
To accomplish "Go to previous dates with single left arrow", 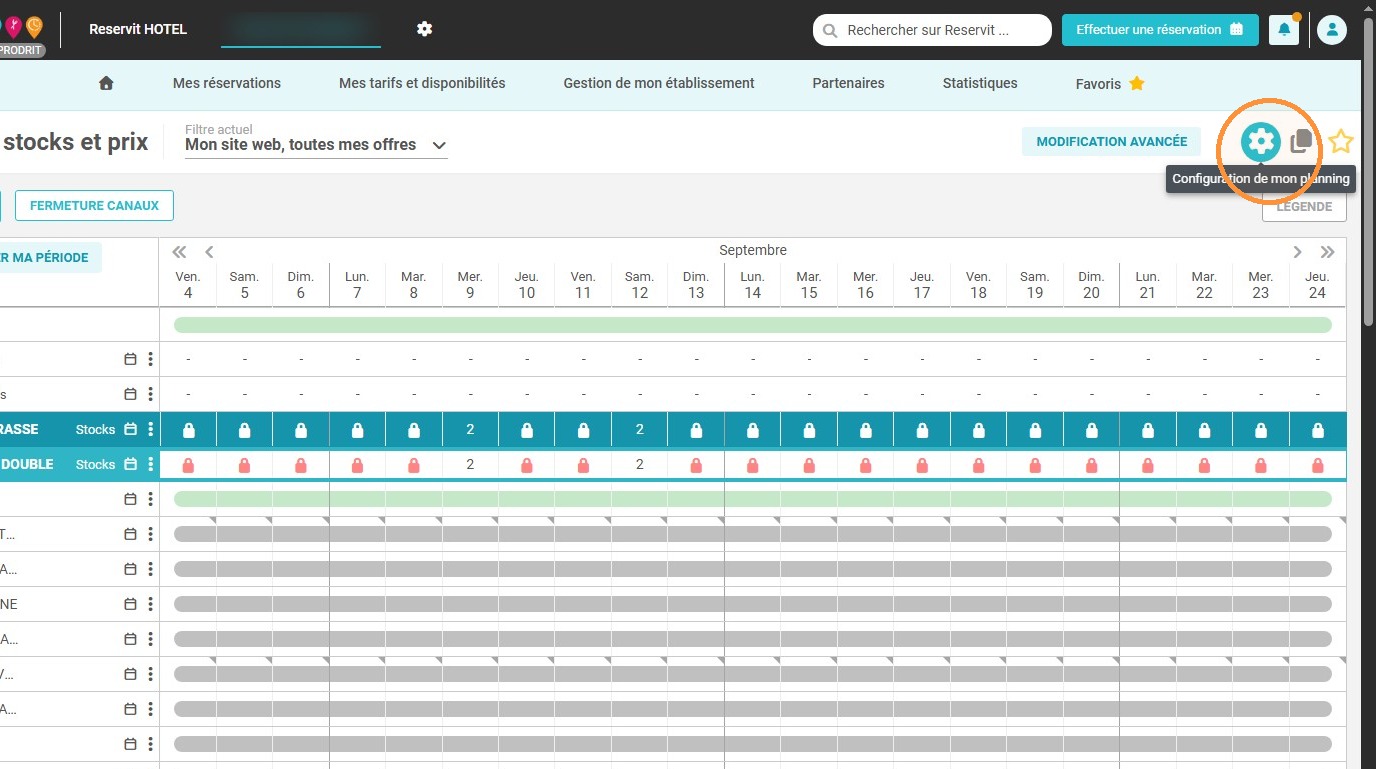I will tap(209, 252).
